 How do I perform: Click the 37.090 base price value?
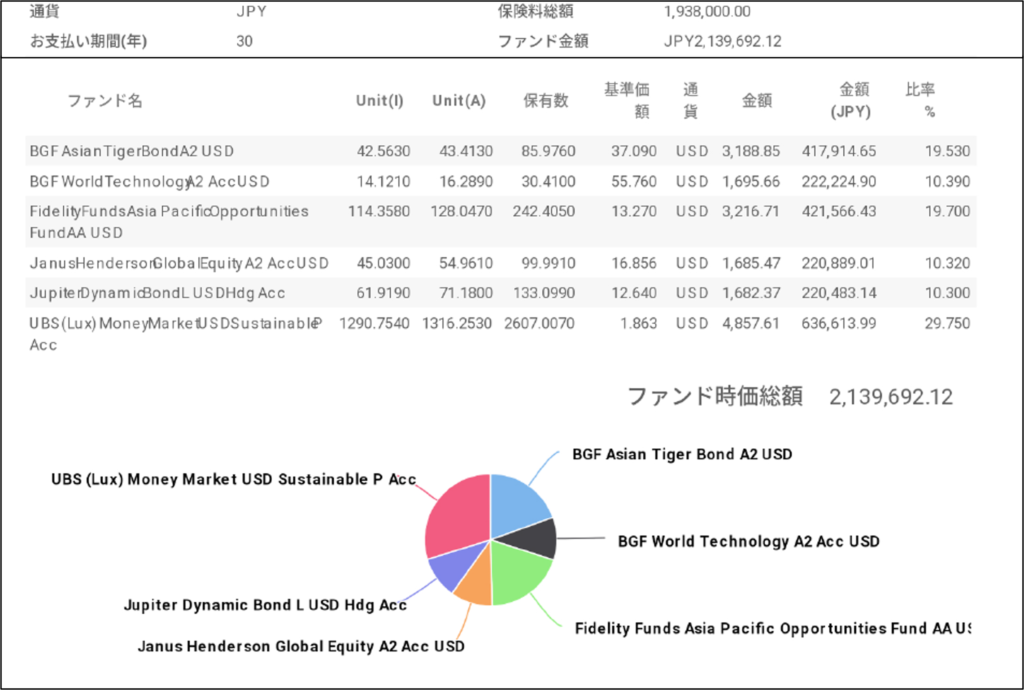coord(634,151)
